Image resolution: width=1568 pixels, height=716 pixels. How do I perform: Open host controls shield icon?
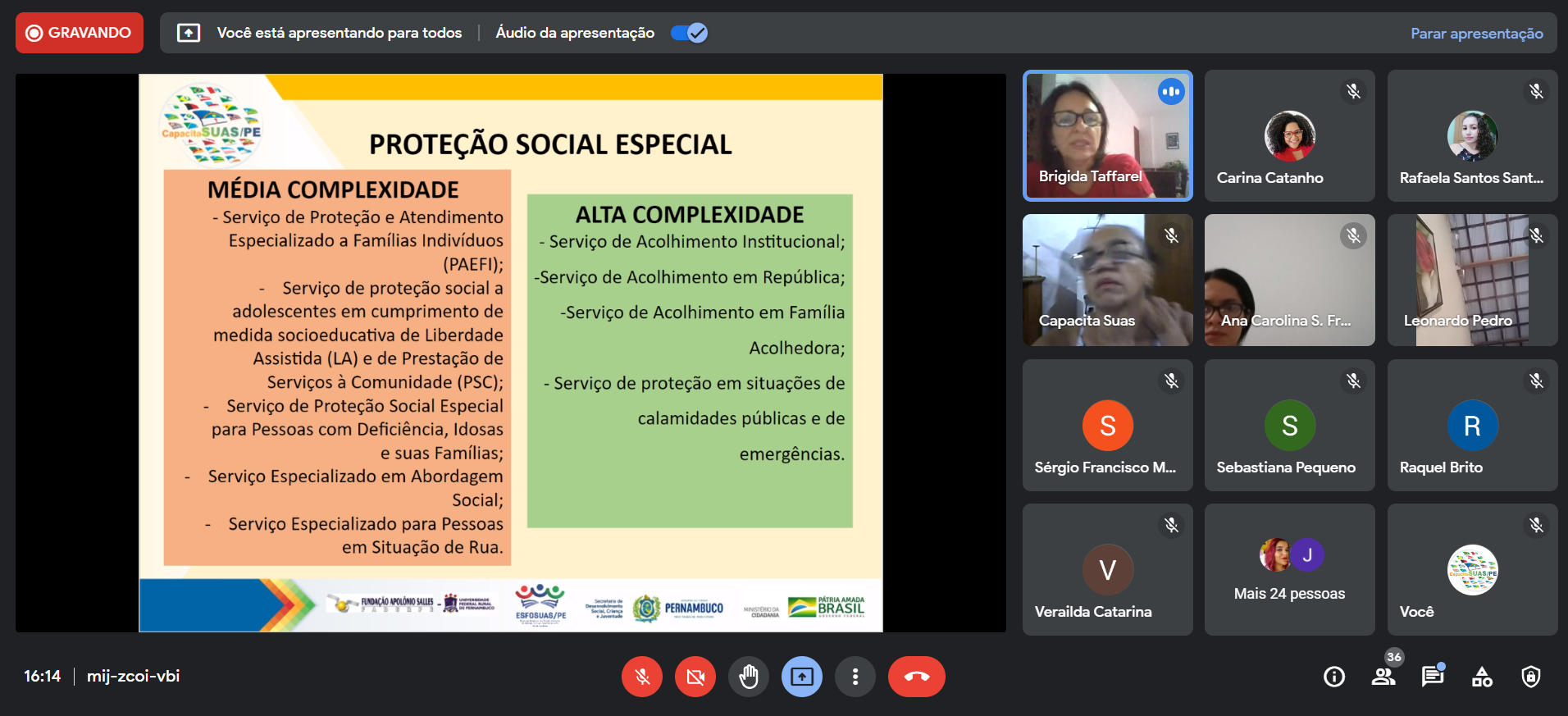click(x=1530, y=677)
